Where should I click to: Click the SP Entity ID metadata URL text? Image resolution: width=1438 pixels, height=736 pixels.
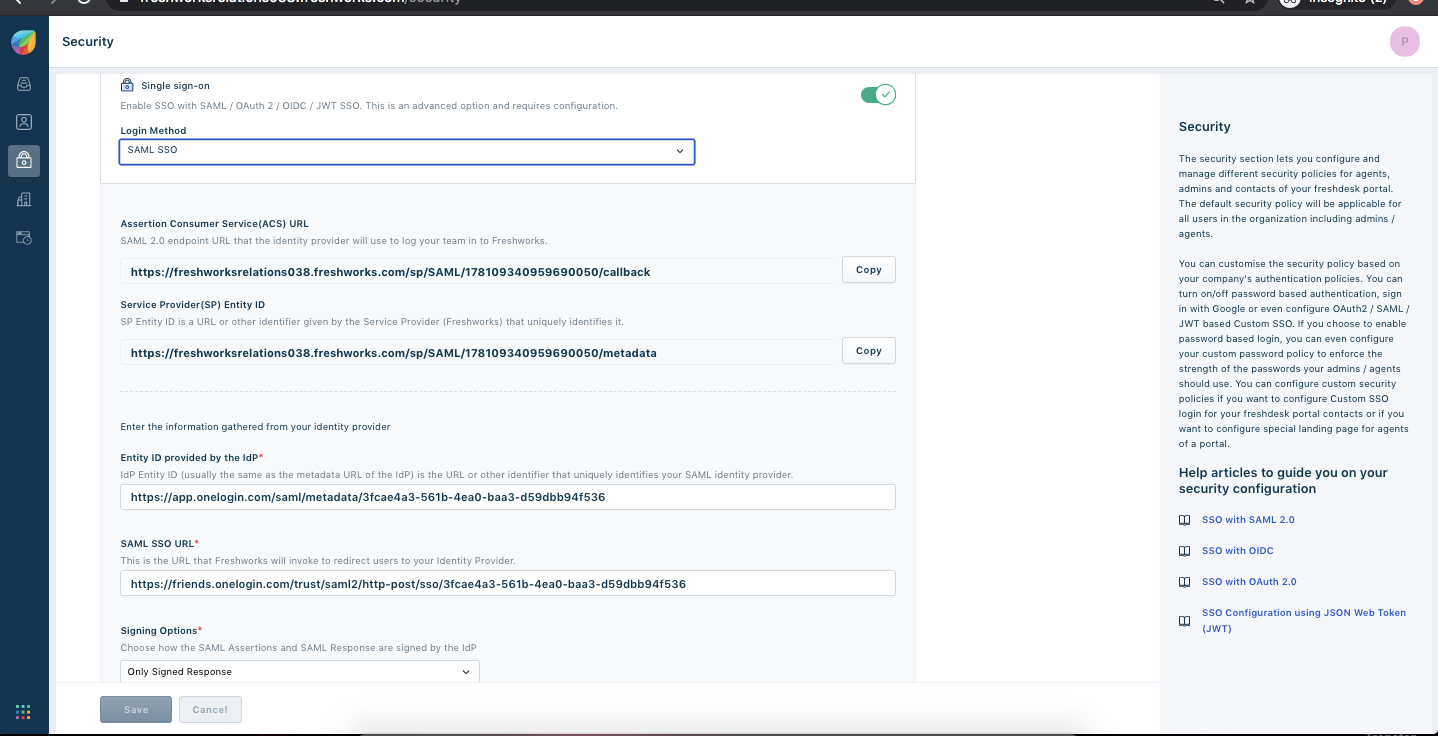click(x=394, y=353)
